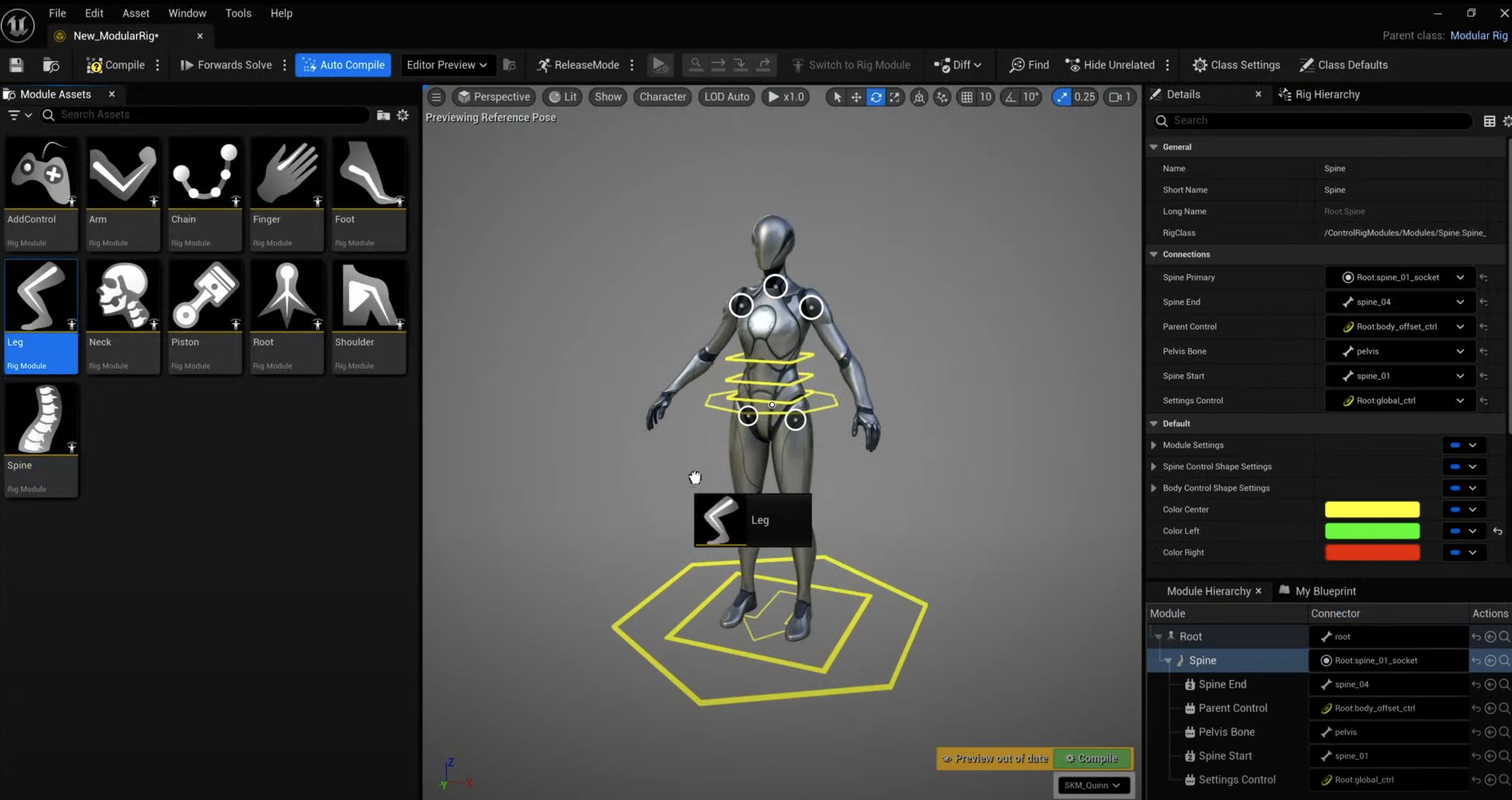The width and height of the screenshot is (1512, 800).
Task: Click the Find magnifier toolbar icon
Action: [1017, 65]
